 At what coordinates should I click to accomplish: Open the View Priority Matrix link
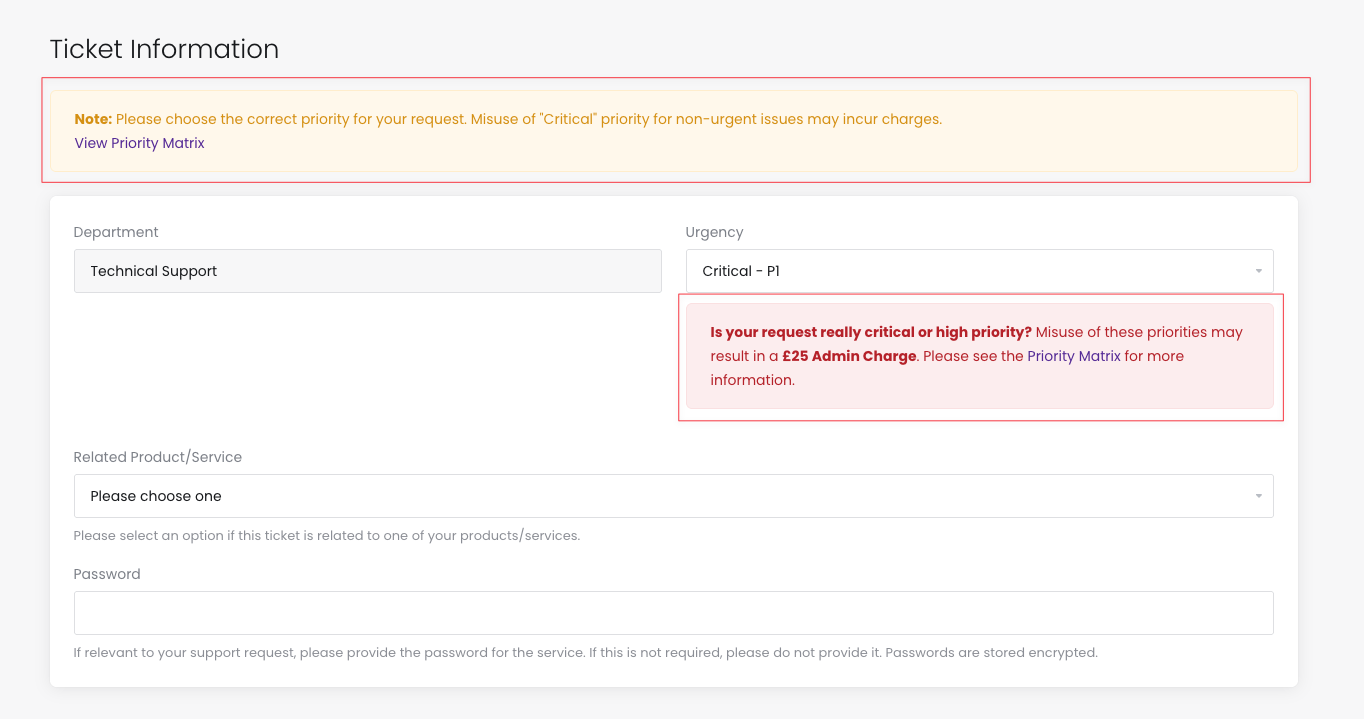[x=139, y=143]
